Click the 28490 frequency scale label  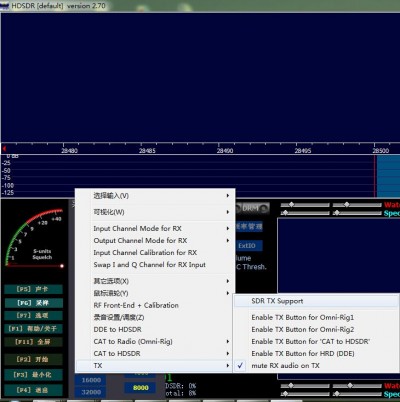[225, 151]
